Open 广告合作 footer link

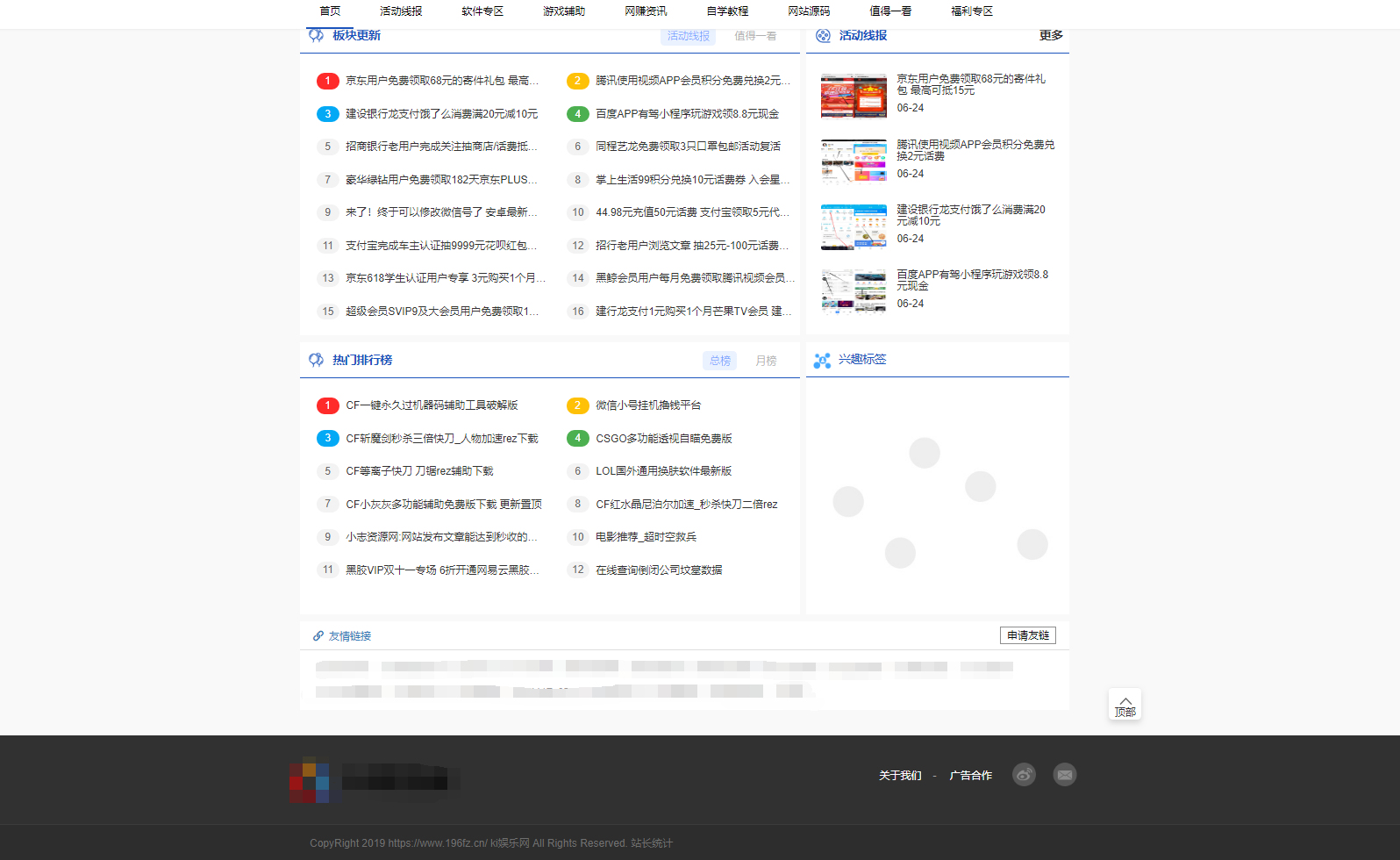(970, 776)
